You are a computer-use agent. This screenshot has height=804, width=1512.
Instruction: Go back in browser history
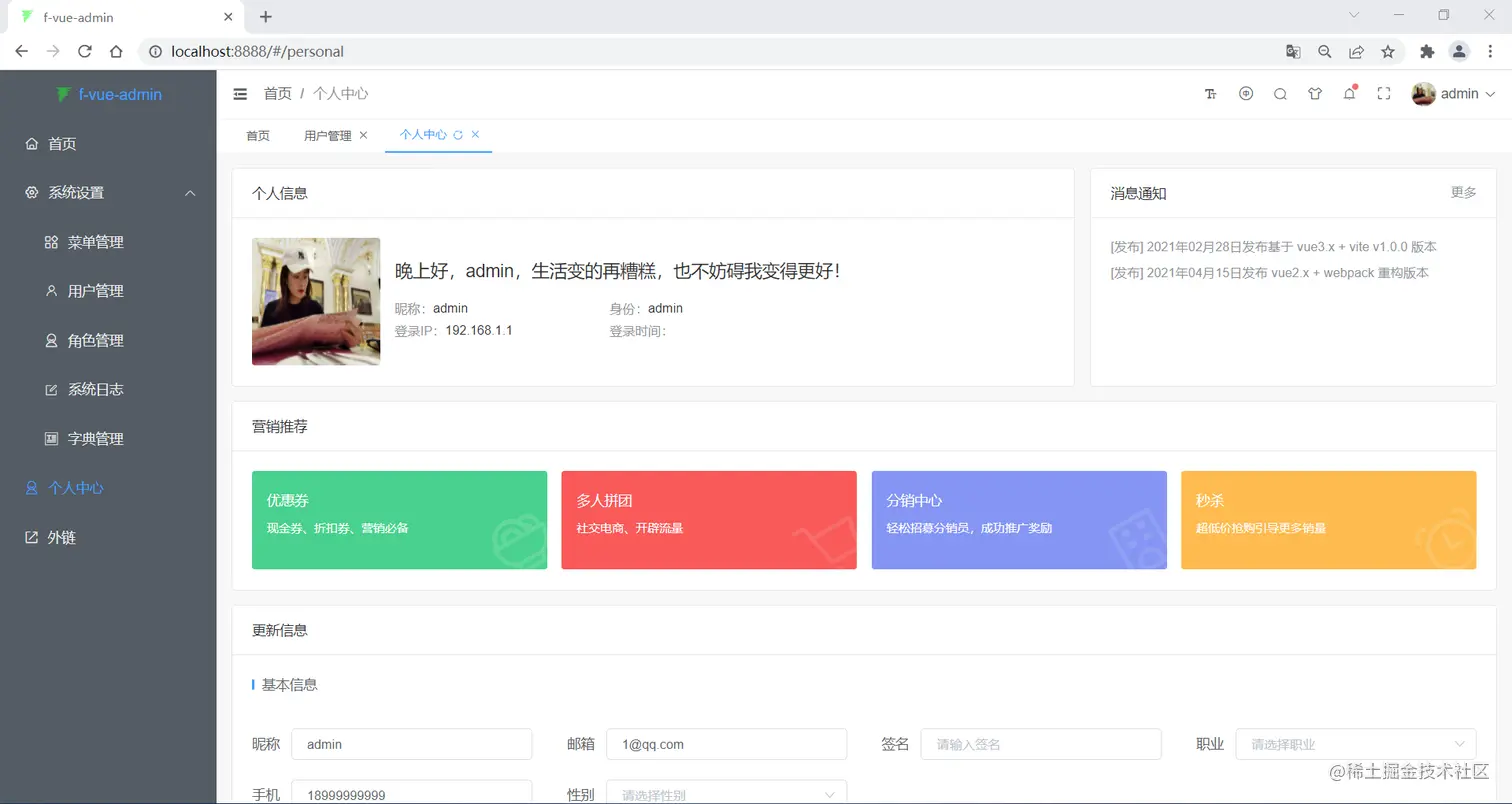(x=21, y=51)
